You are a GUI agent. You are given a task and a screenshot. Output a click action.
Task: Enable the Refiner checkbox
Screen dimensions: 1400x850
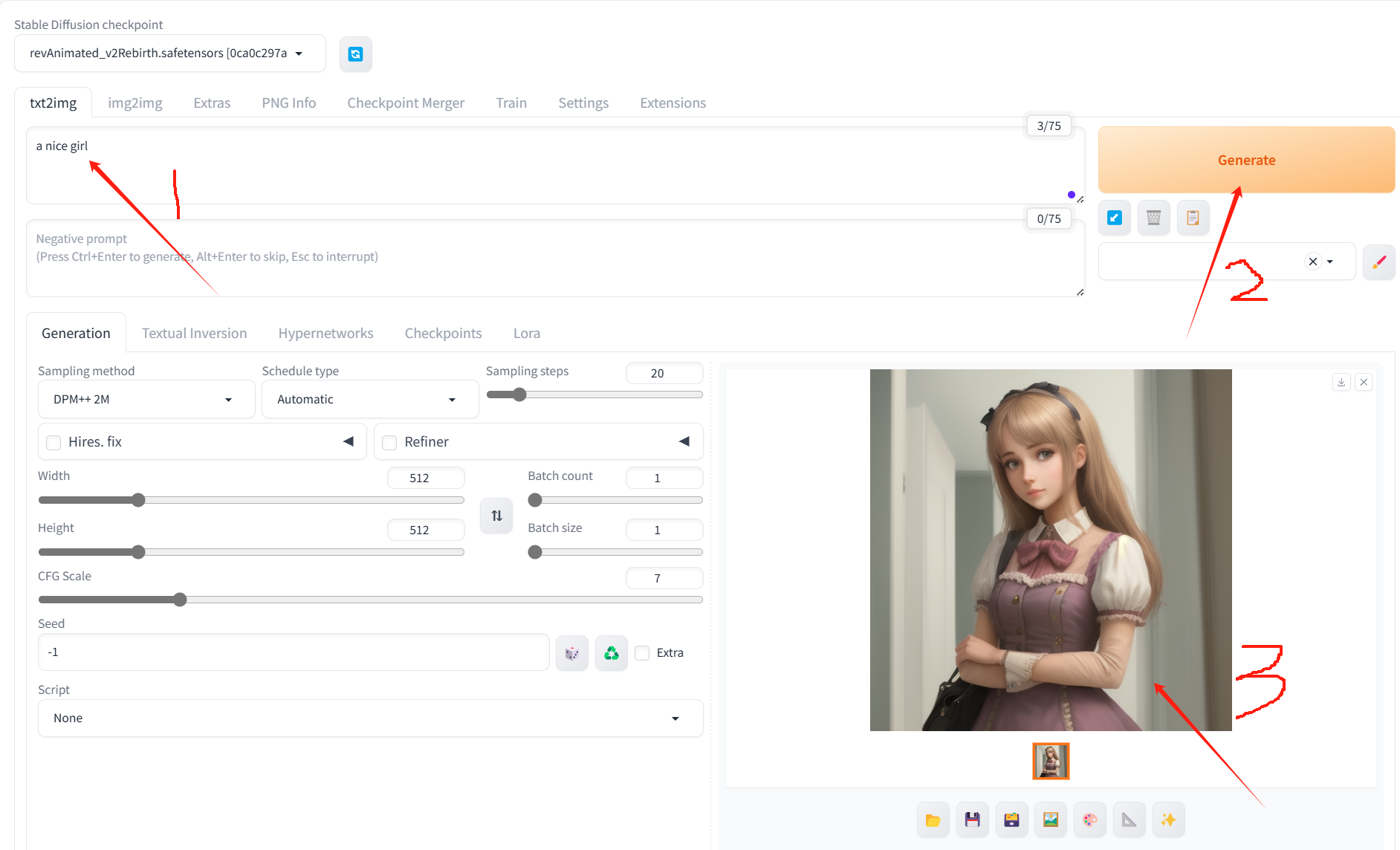point(389,443)
